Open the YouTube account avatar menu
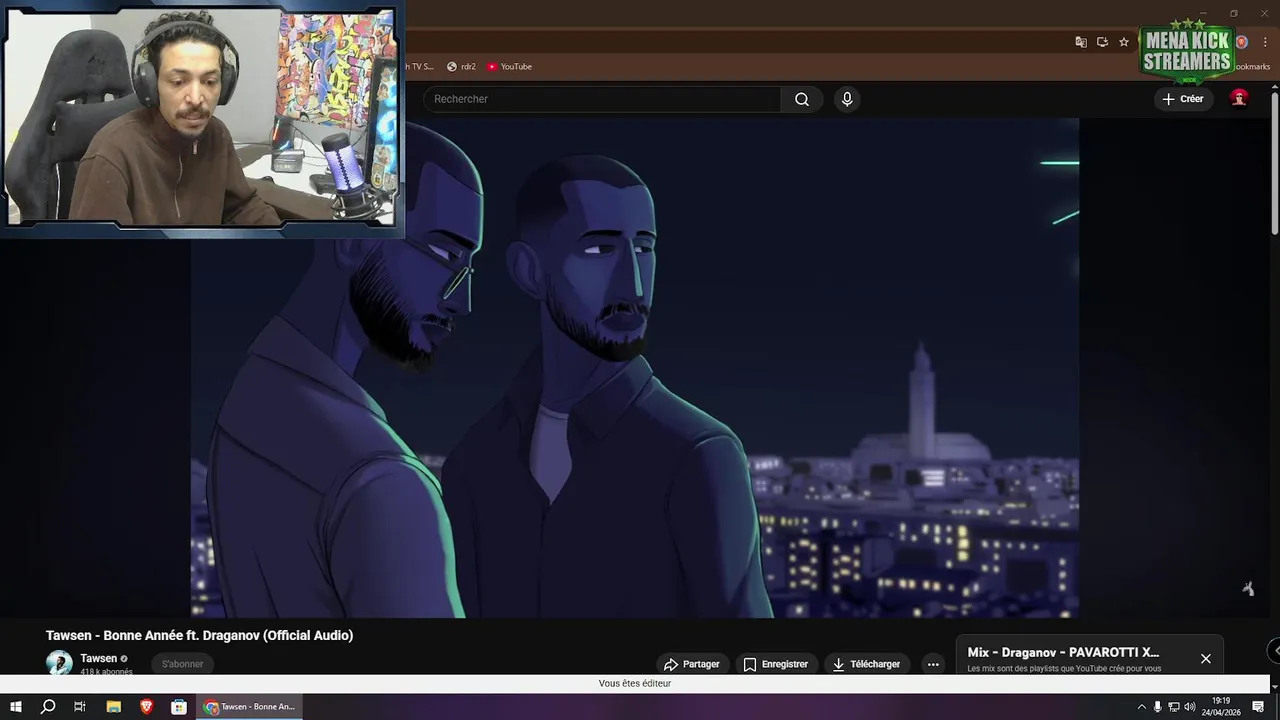The width and height of the screenshot is (1280, 720). tap(1239, 98)
